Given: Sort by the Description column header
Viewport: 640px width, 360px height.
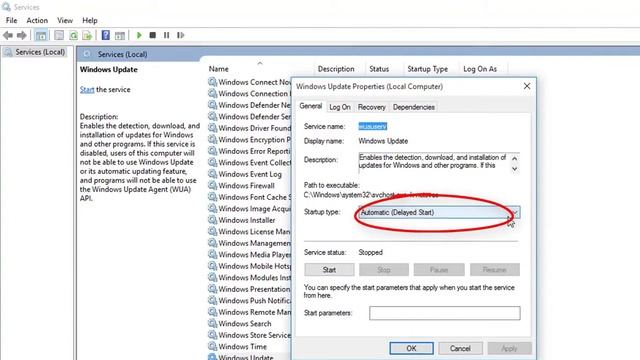Looking at the screenshot, I should point(336,69).
